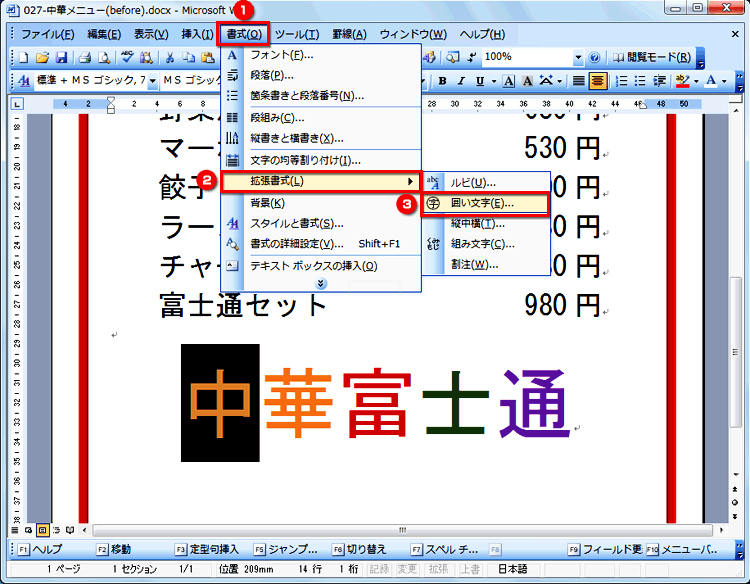Click F1 ヘルプ function key button
The width and height of the screenshot is (750, 584).
(x=41, y=550)
